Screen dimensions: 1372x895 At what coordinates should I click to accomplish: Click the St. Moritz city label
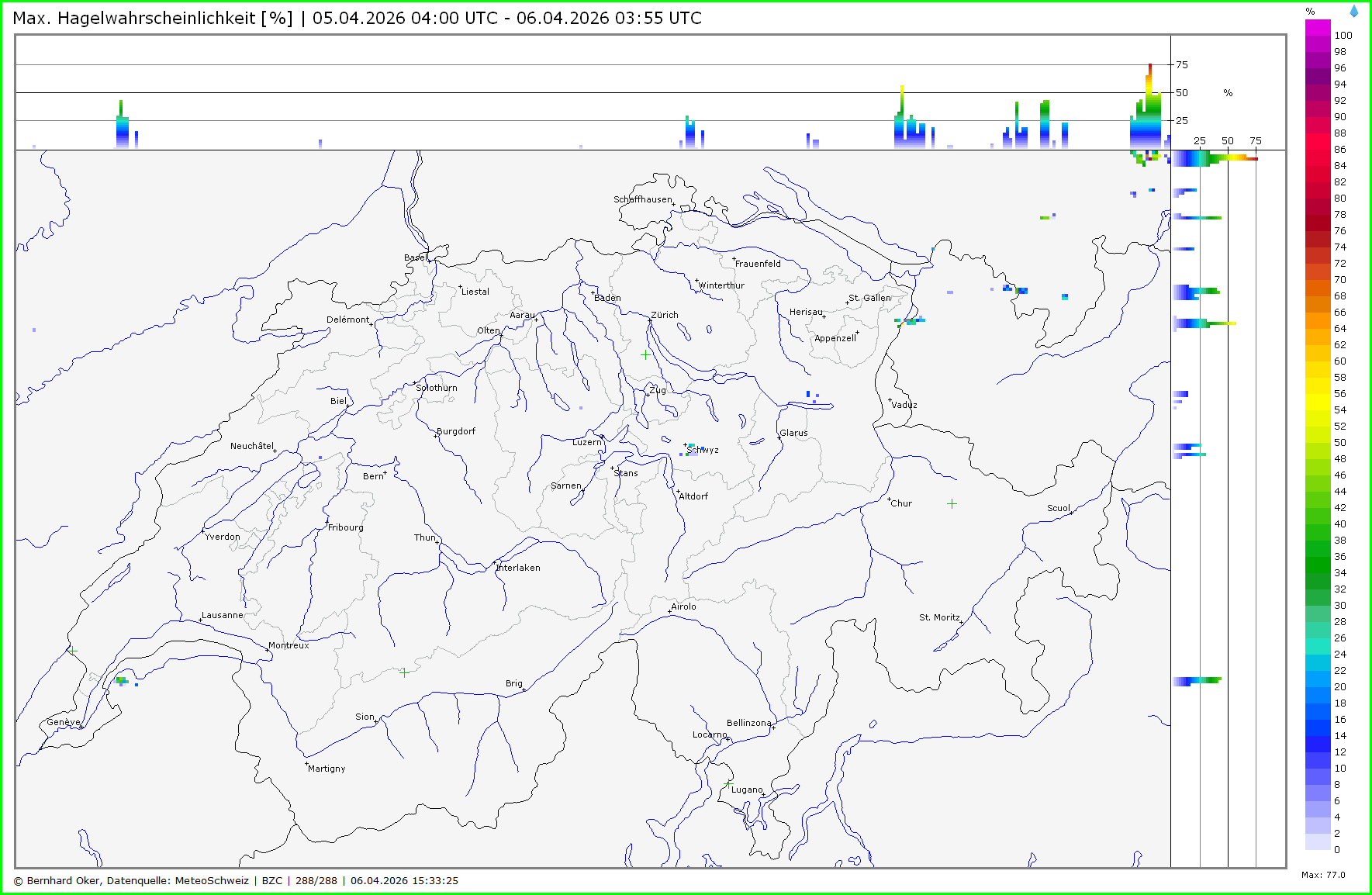[939, 617]
